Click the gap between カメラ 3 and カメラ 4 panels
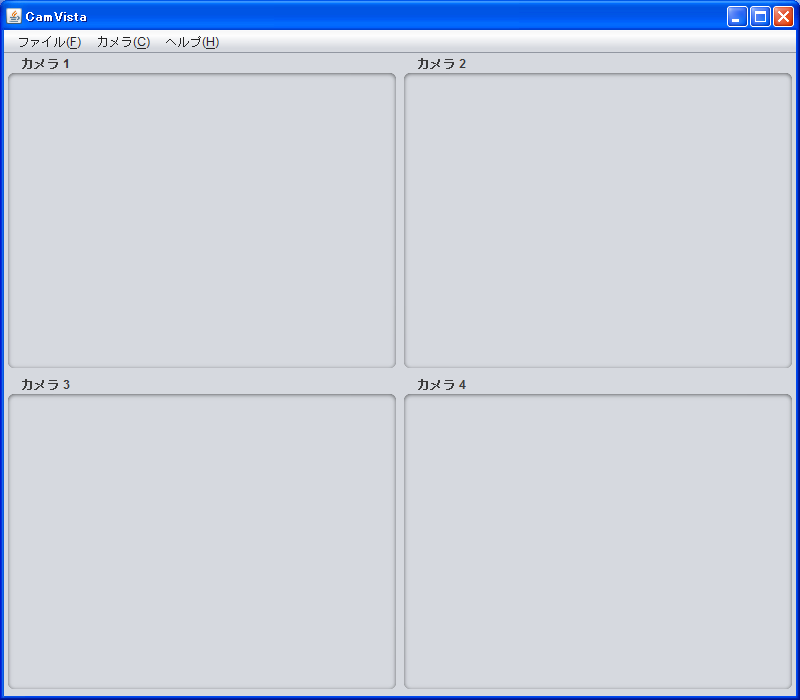800x700 pixels. click(x=400, y=541)
